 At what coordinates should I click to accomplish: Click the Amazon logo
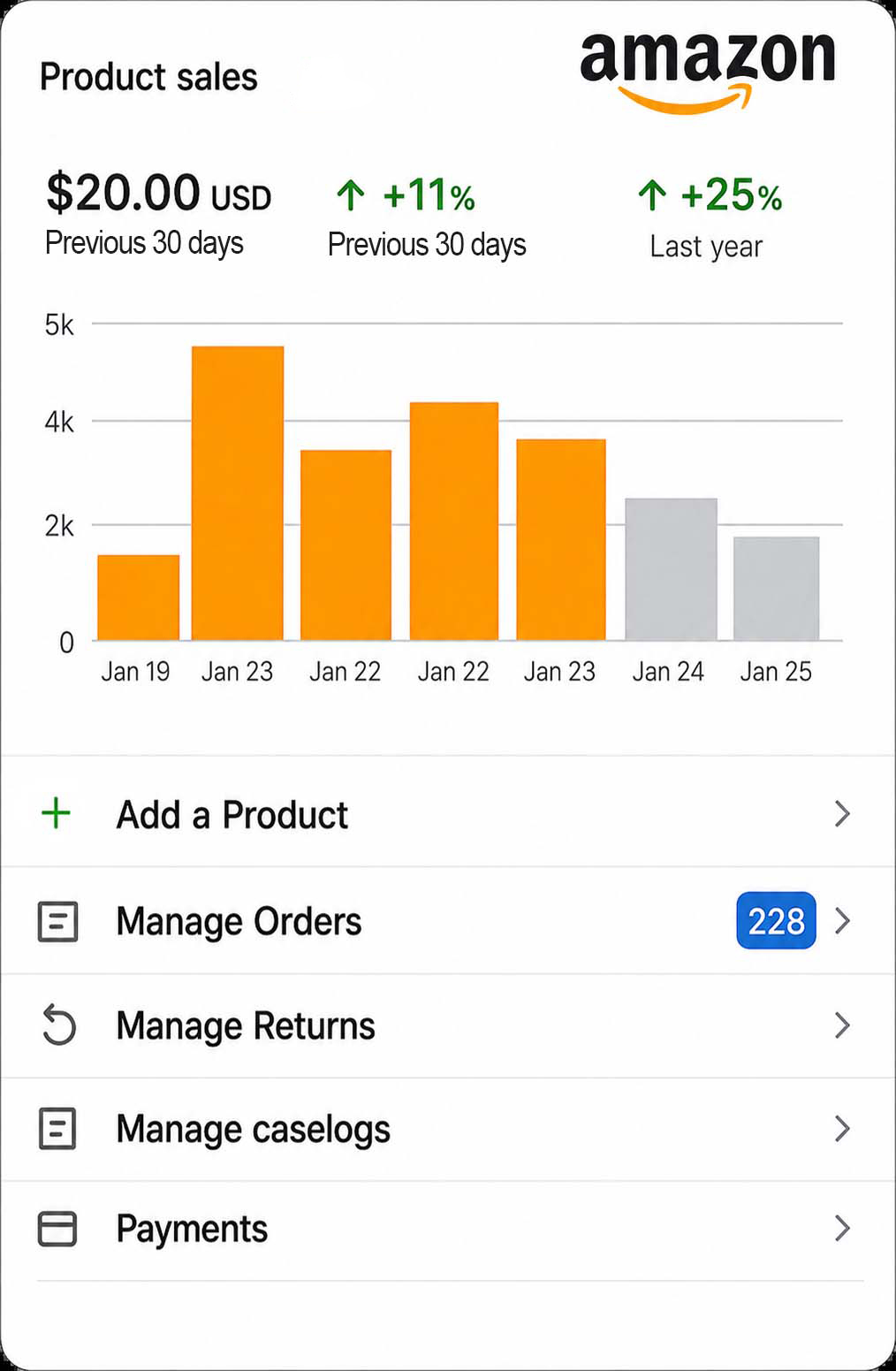tap(708, 71)
